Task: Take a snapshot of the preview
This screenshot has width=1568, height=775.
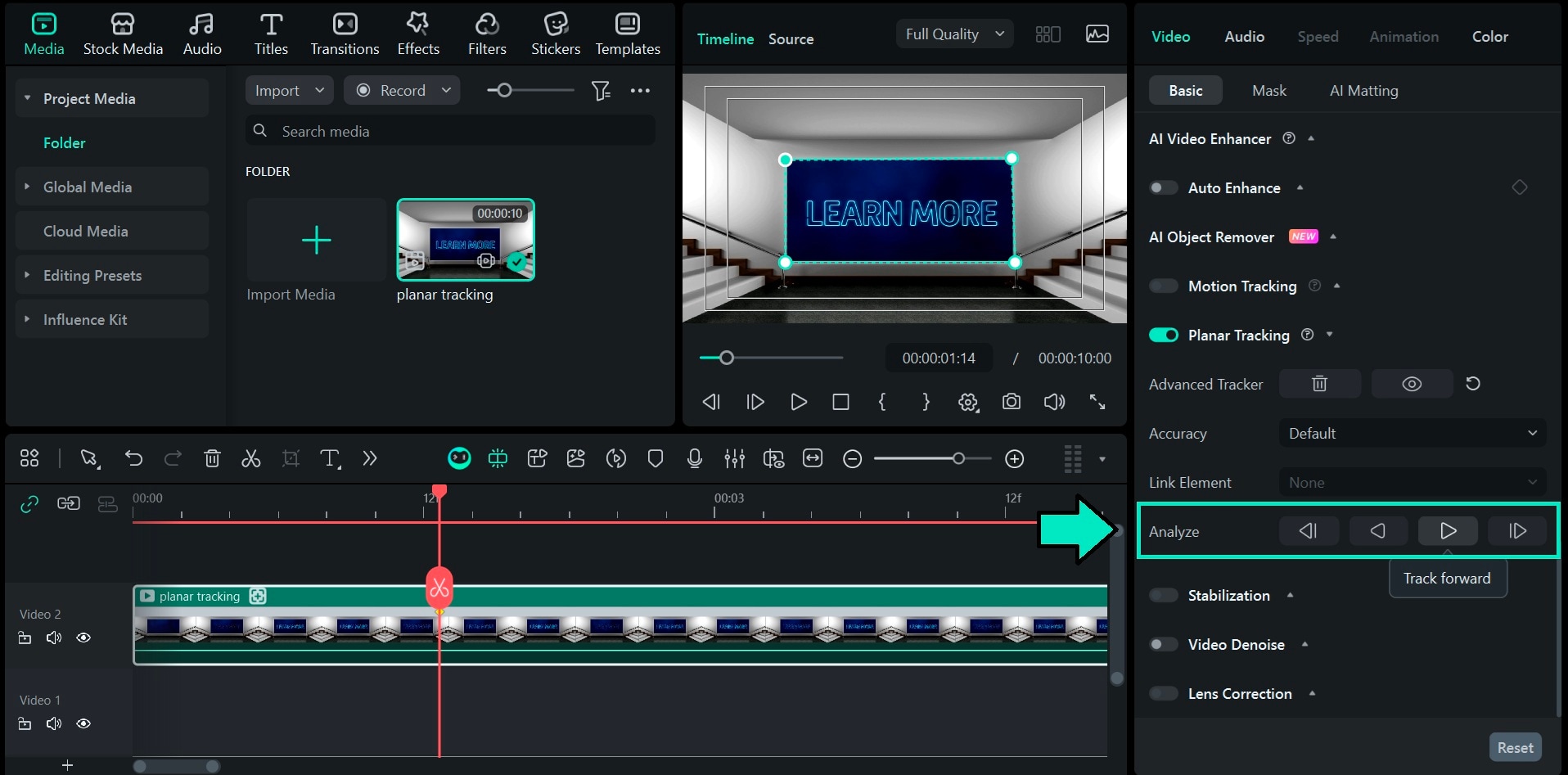Action: (x=1012, y=402)
